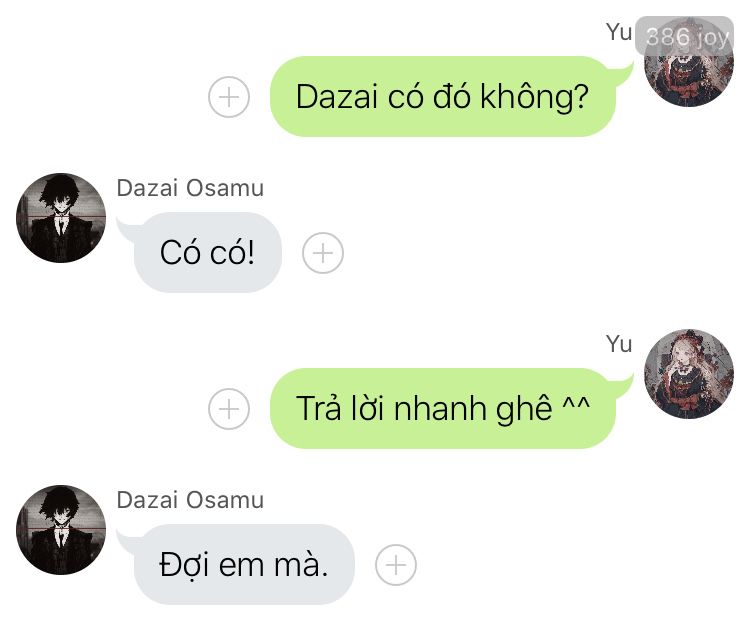Click the Yu name above "Trả lời nhanh ghê"
Screen dimensions: 750x633
click(x=619, y=344)
